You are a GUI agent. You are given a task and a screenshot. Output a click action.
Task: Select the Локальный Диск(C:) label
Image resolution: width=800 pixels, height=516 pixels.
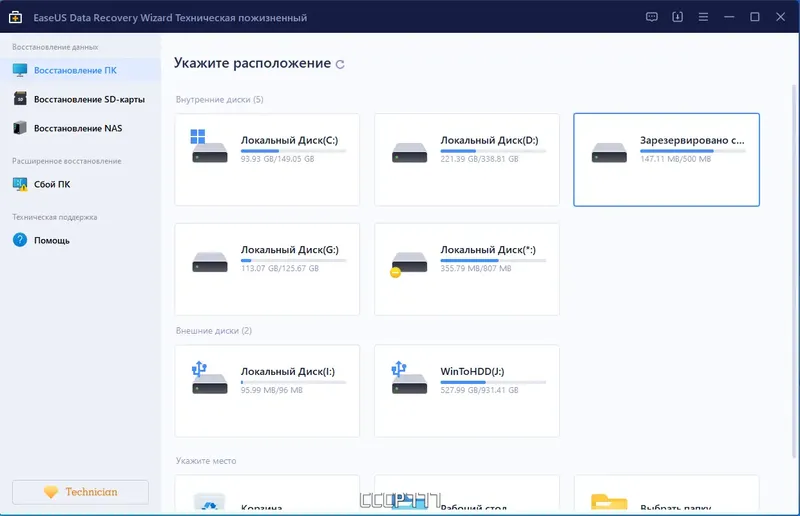[289, 140]
